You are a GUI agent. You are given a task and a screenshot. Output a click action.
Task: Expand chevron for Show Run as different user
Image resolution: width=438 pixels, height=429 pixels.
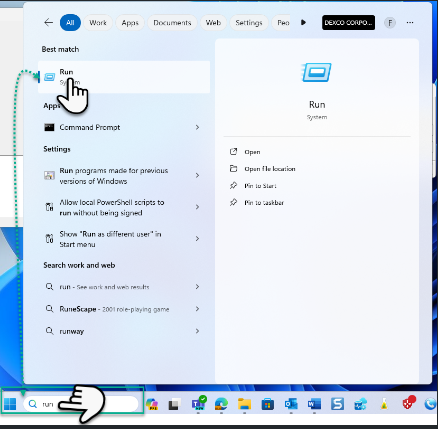pyautogui.click(x=197, y=239)
